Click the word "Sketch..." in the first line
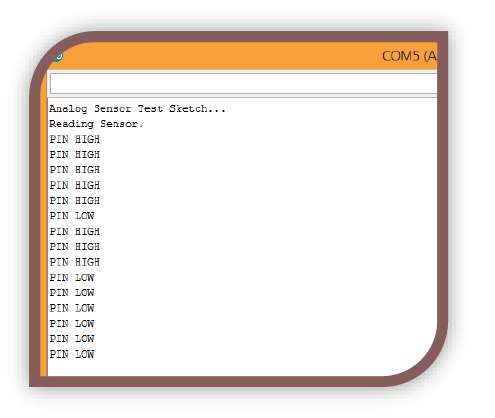This screenshot has height=418, width=495. tap(197, 109)
